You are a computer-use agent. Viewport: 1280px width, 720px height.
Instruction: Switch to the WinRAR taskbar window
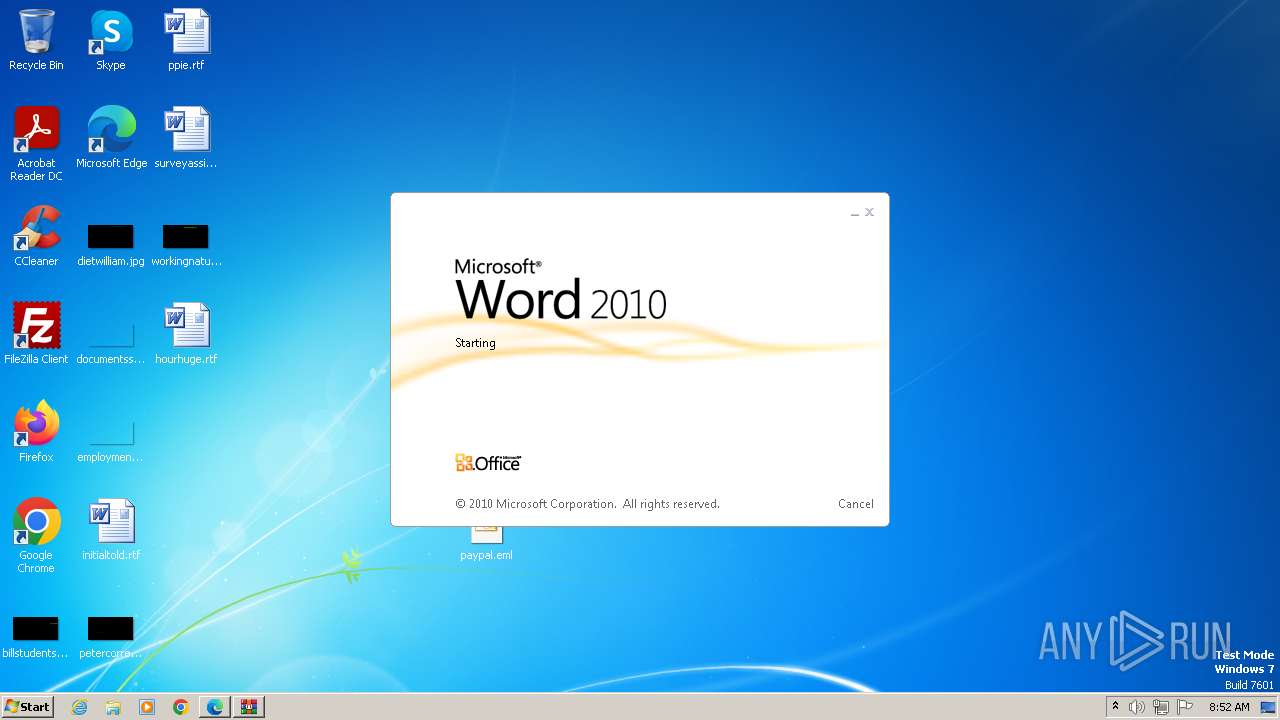[x=249, y=707]
